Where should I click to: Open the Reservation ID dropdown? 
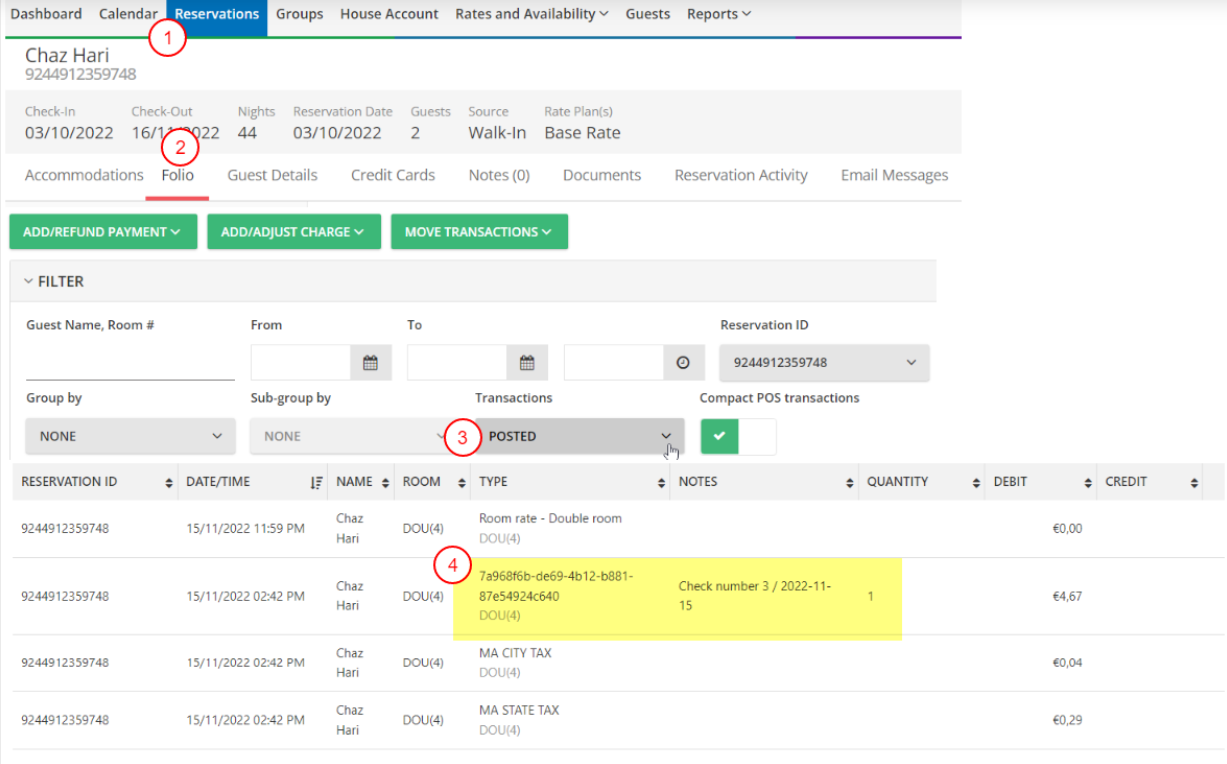coord(824,363)
